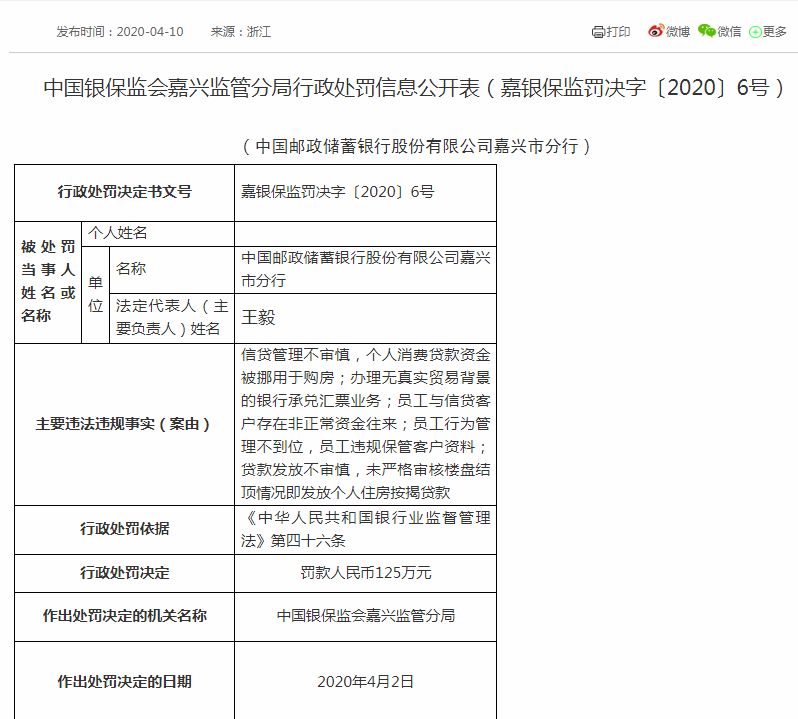Select 中国银保监会嘉兴监管分局 authority cell
Viewport: 798px width, 719px height.
365,616
